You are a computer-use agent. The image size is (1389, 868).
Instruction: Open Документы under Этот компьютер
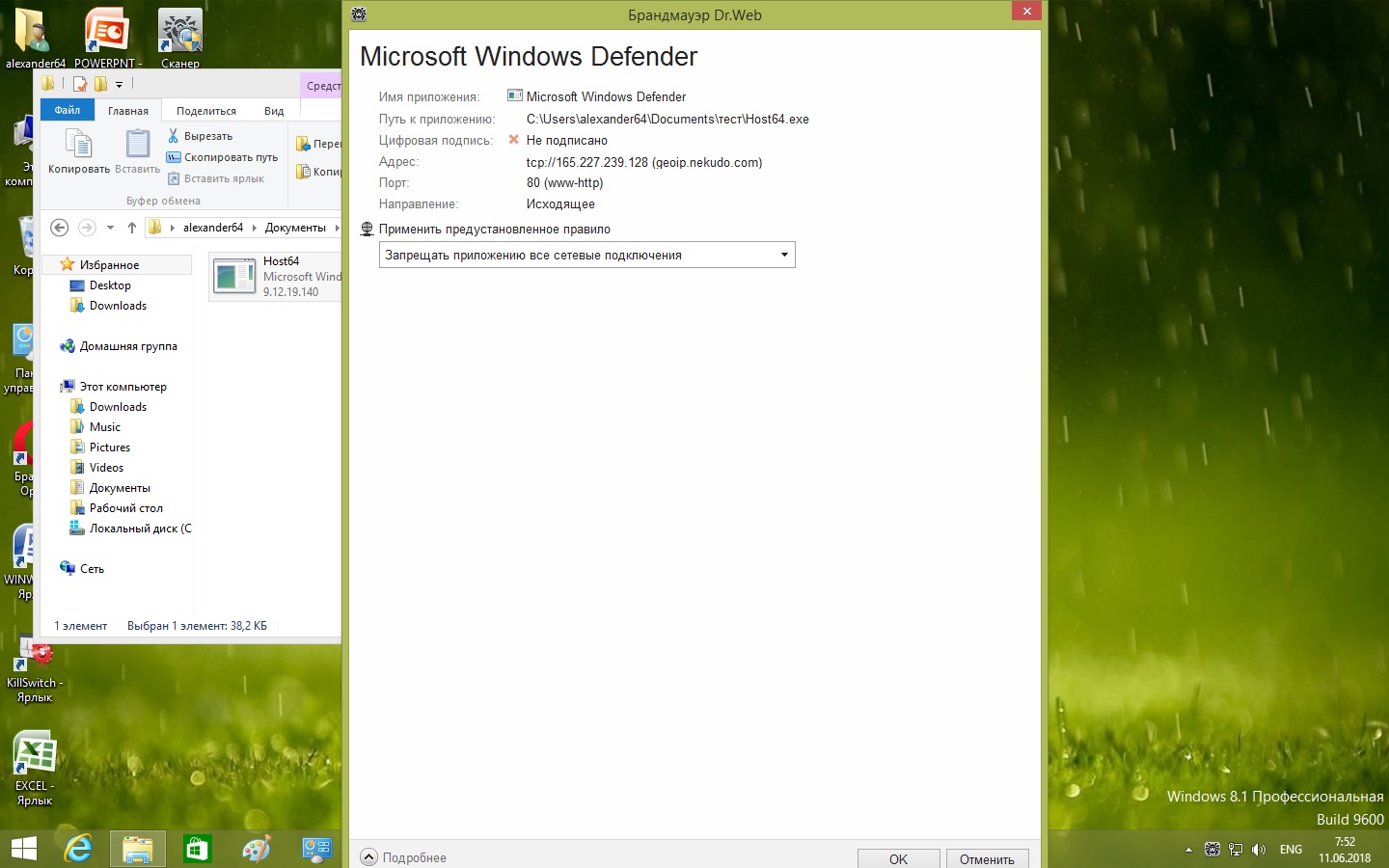120,488
